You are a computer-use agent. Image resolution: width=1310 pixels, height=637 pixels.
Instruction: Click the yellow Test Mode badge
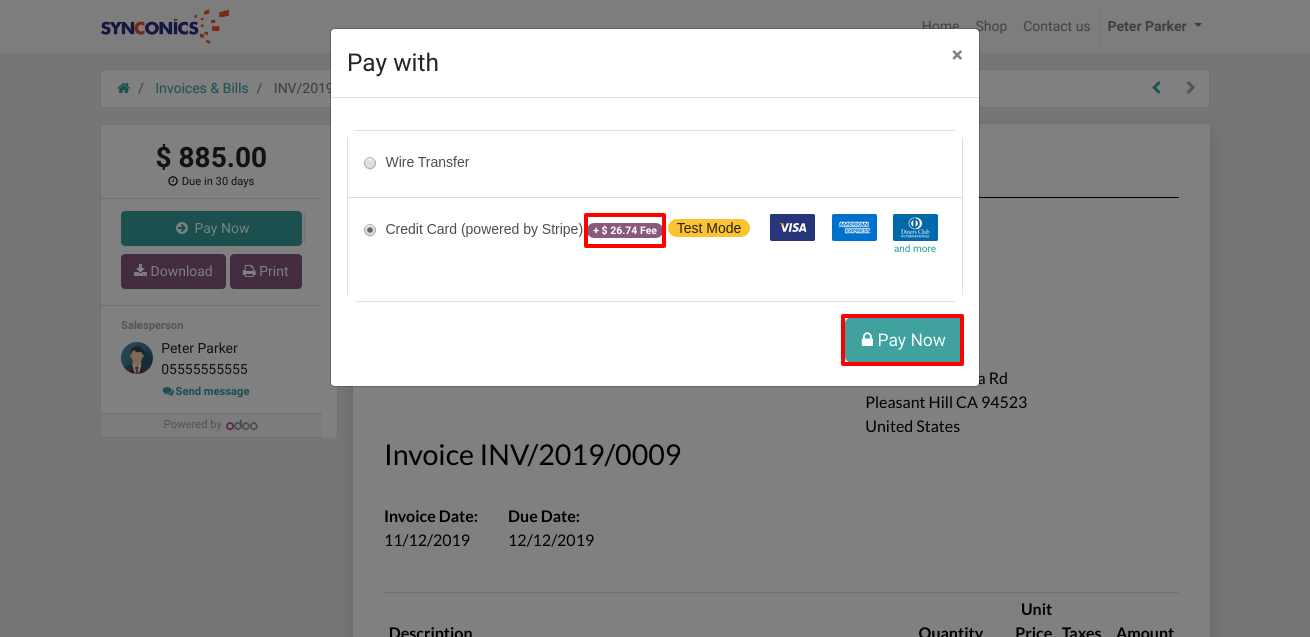coord(708,228)
